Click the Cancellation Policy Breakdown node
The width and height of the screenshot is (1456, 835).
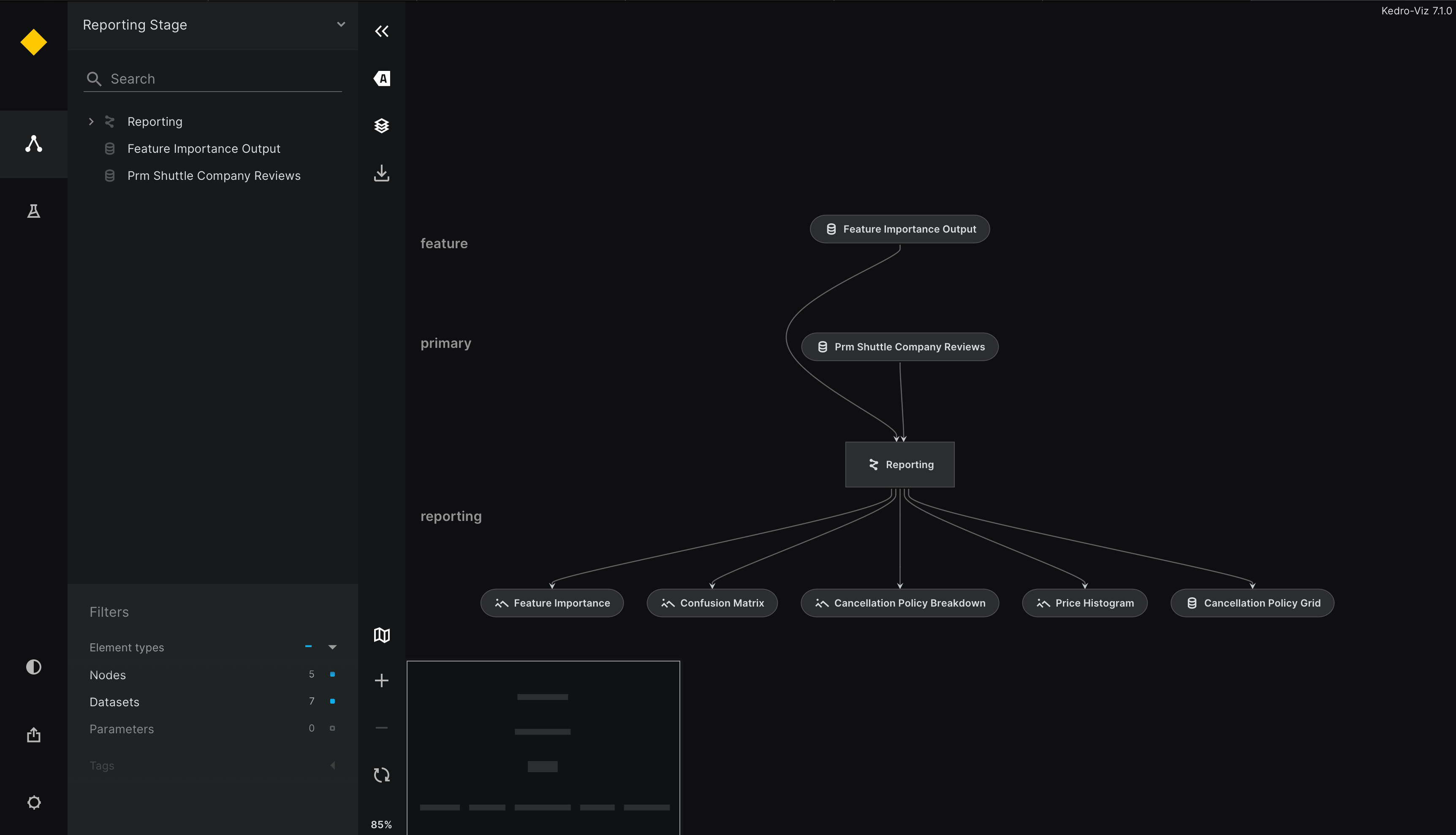[899, 603]
